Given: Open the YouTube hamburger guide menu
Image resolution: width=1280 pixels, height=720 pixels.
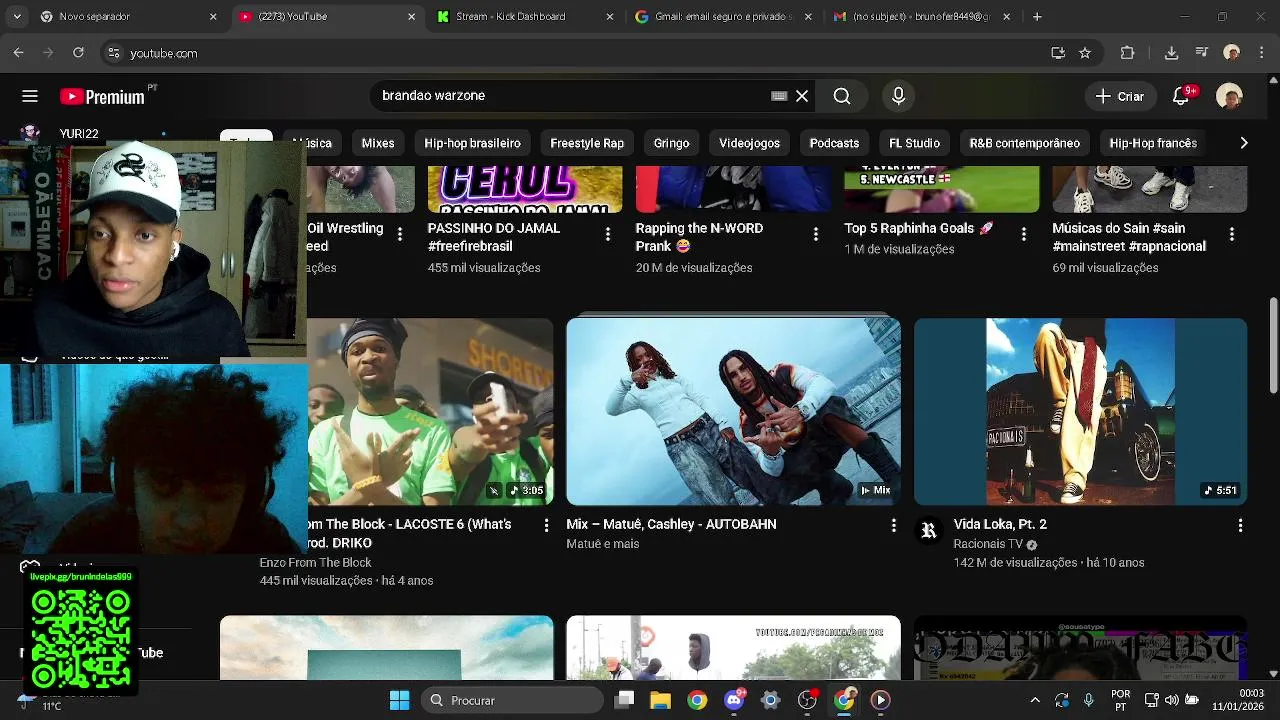Looking at the screenshot, I should [x=30, y=96].
